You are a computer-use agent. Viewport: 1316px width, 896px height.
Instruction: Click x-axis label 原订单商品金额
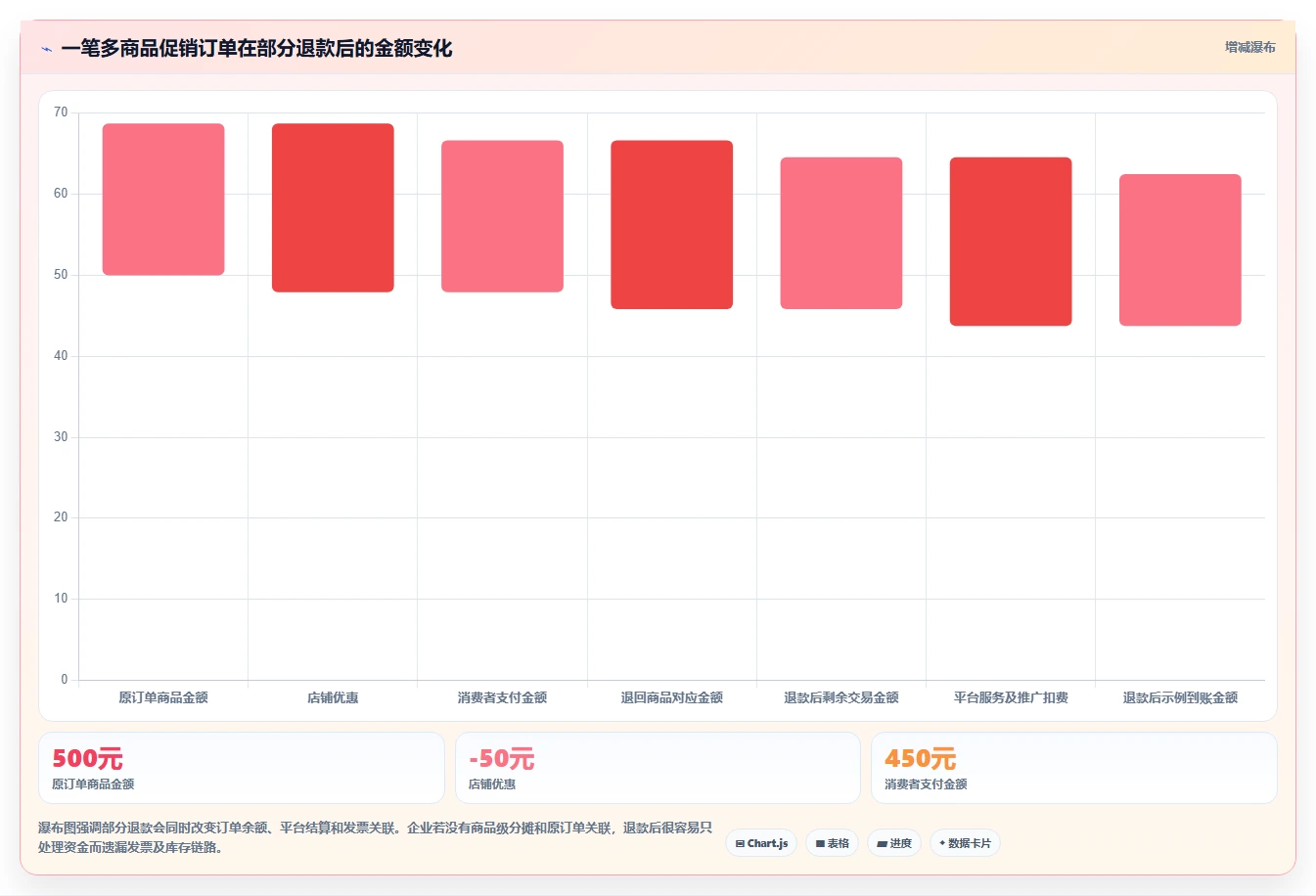click(163, 697)
